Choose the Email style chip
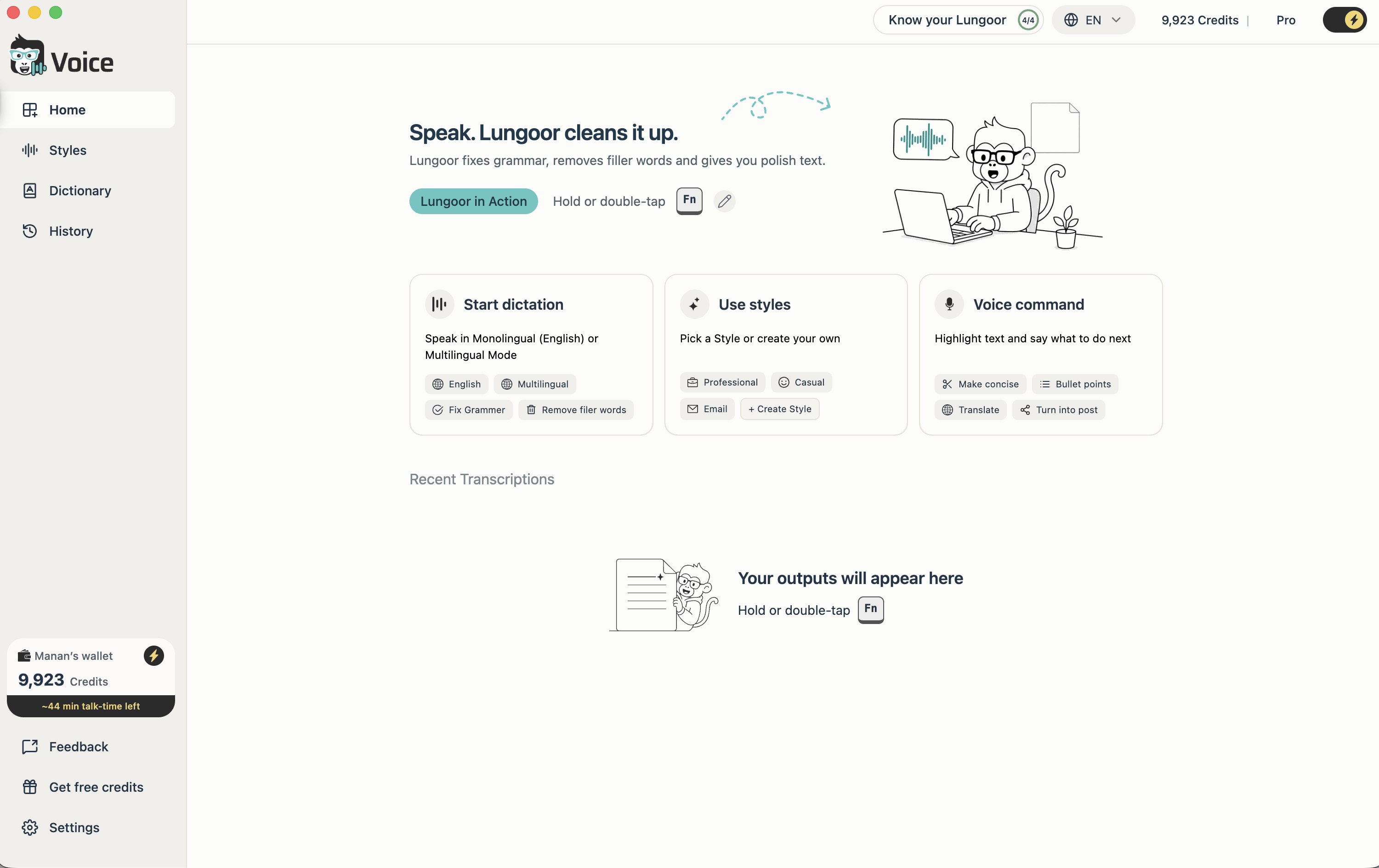 tap(707, 409)
